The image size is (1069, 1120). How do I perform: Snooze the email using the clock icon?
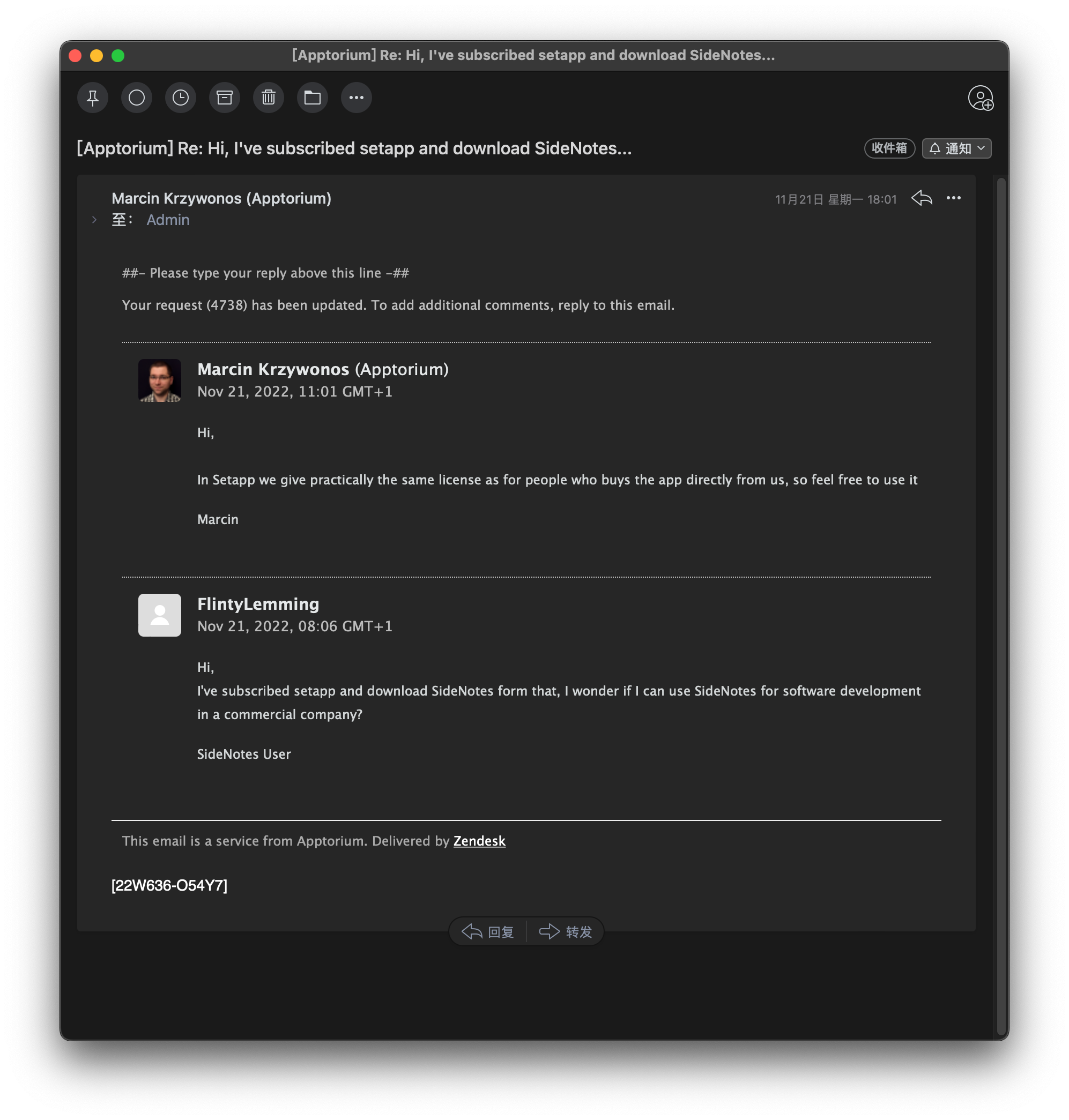coord(181,98)
